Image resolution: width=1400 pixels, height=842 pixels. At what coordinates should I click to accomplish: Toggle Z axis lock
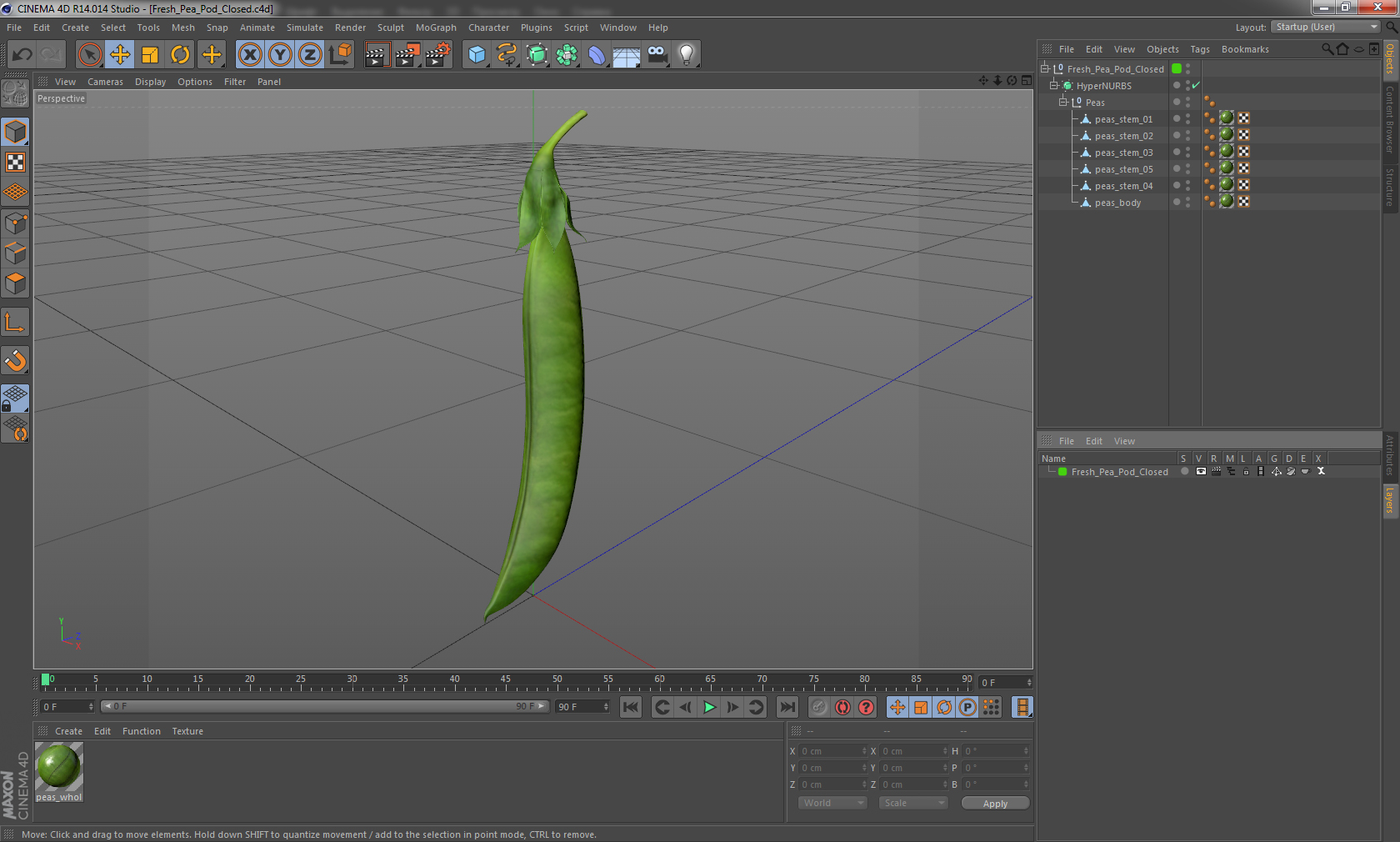pyautogui.click(x=310, y=55)
